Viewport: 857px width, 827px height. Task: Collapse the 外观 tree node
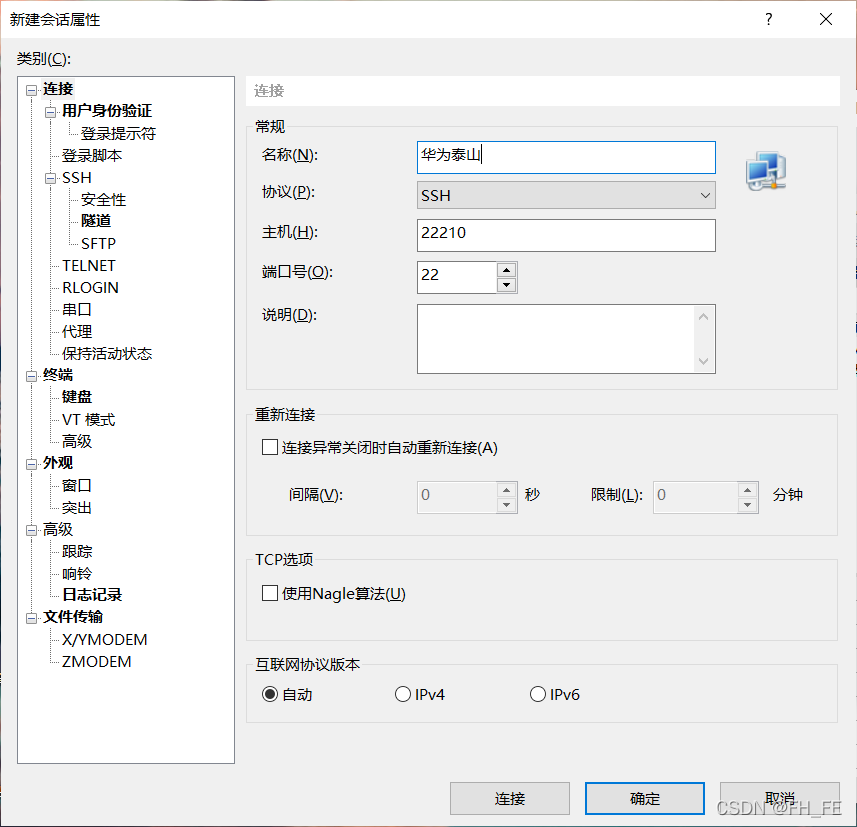pyautogui.click(x=32, y=464)
